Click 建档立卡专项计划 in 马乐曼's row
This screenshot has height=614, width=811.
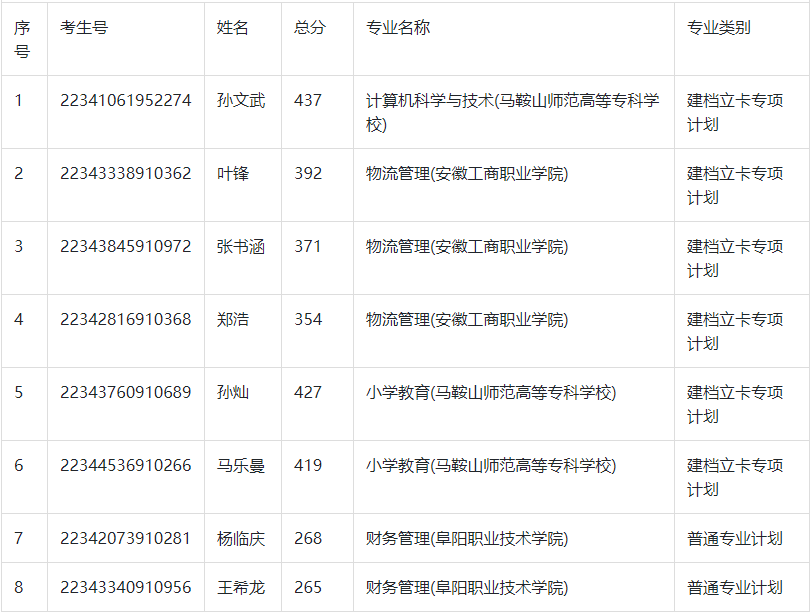click(735, 477)
